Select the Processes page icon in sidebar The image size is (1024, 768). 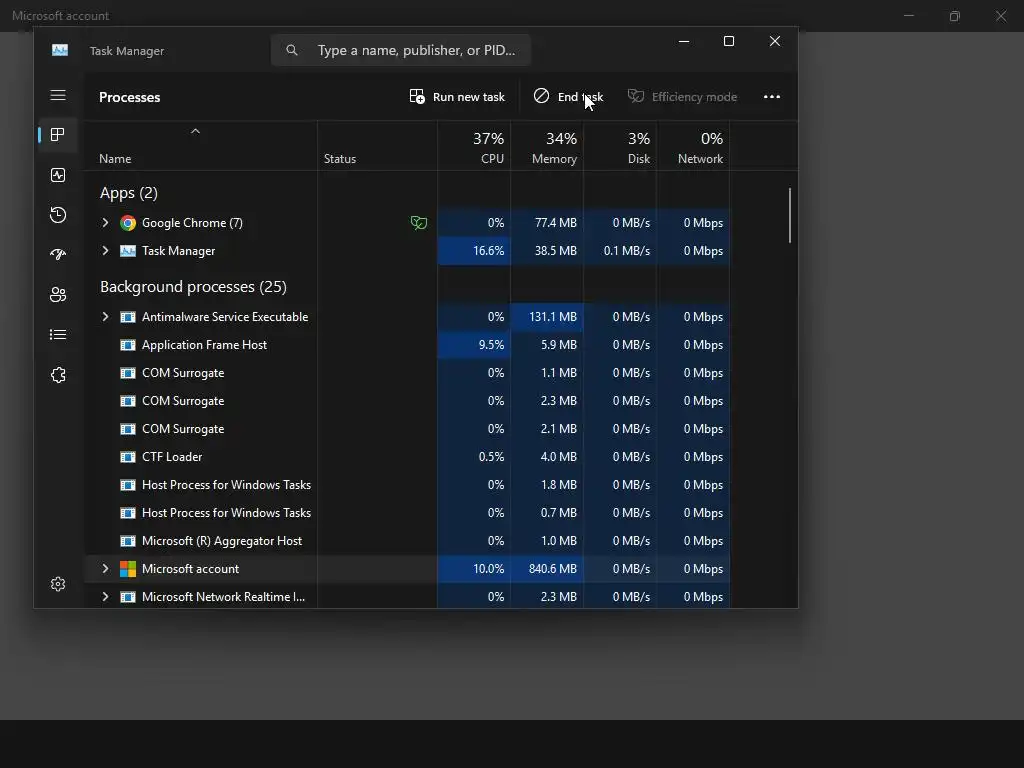(x=58, y=135)
